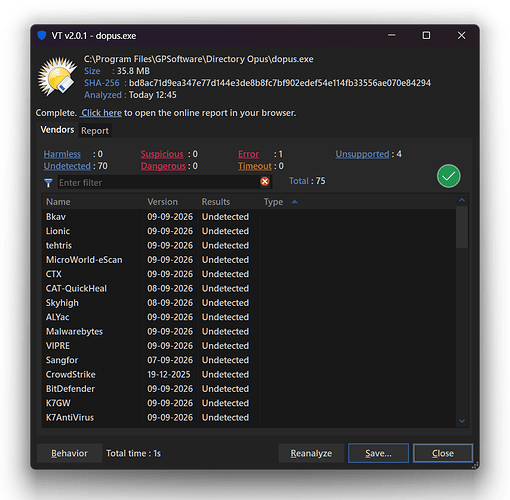
Task: Click the filter funnel icon
Action: pyautogui.click(x=48, y=183)
